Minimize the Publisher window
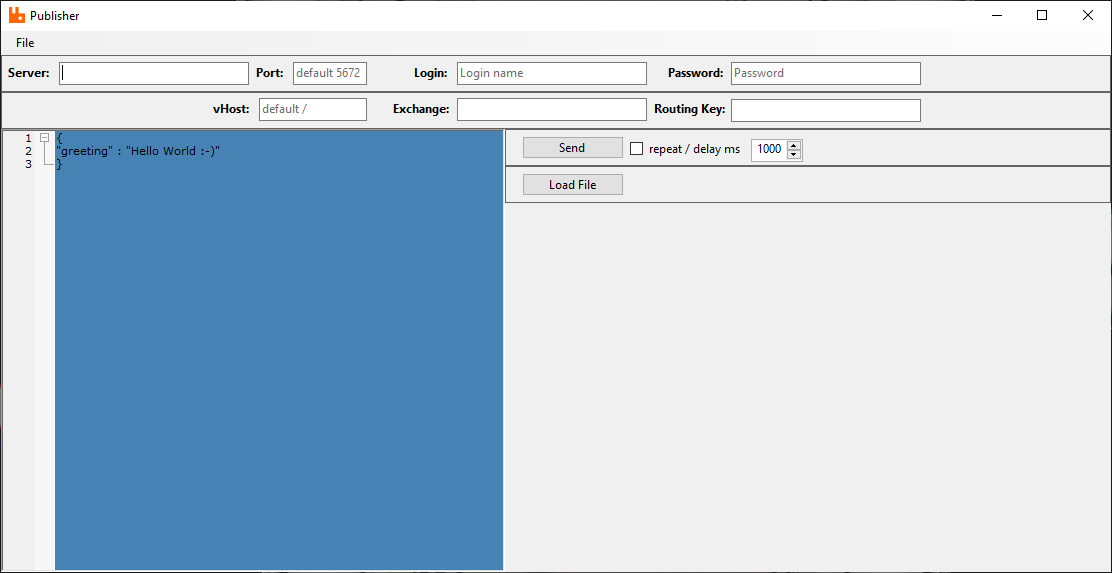 tap(996, 15)
